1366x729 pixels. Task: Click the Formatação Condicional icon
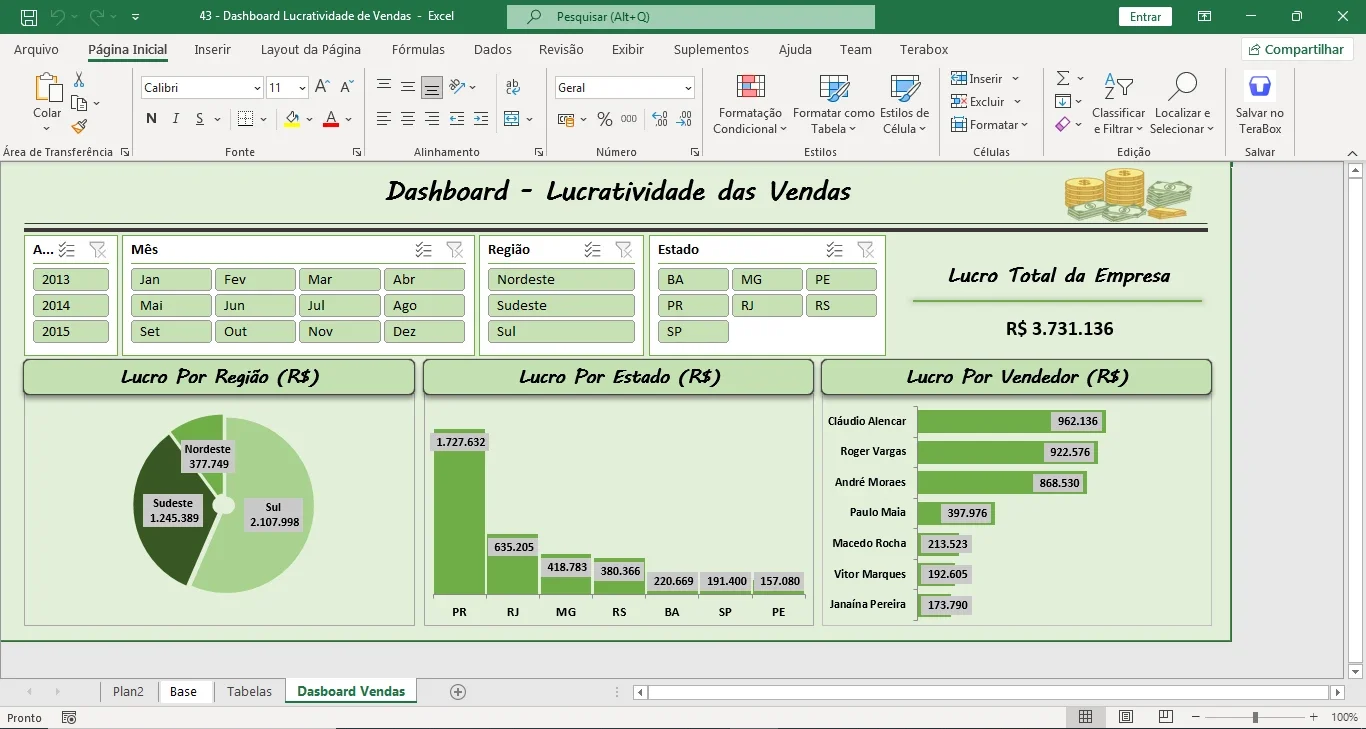coord(750,87)
